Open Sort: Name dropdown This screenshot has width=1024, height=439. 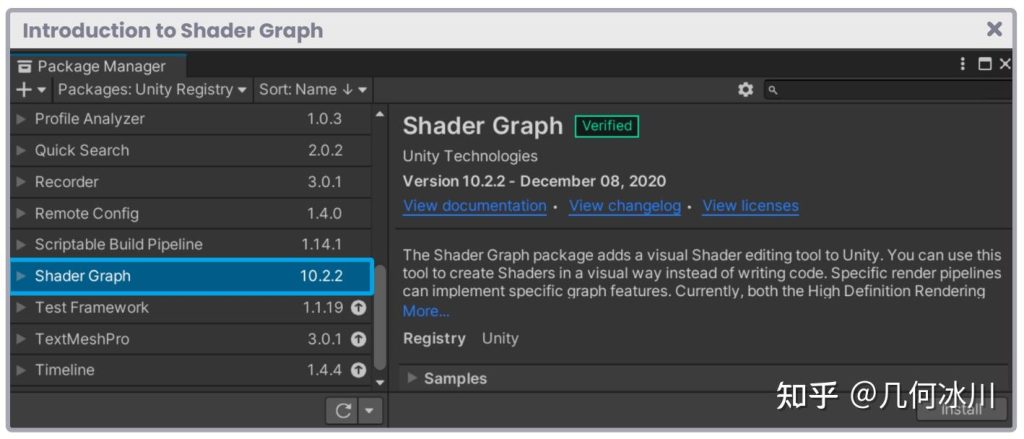[x=313, y=89]
